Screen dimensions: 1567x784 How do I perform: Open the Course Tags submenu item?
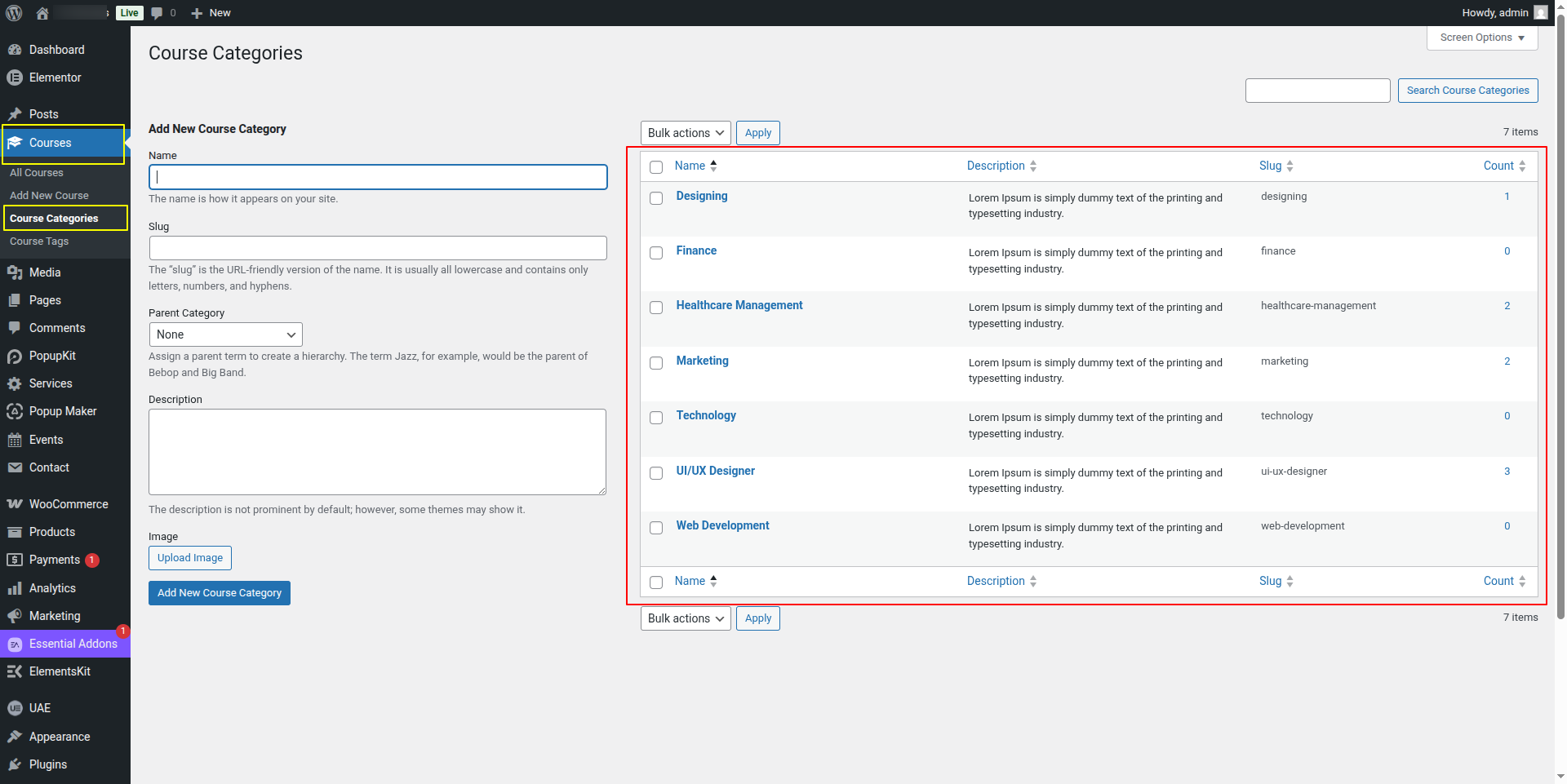pos(39,241)
